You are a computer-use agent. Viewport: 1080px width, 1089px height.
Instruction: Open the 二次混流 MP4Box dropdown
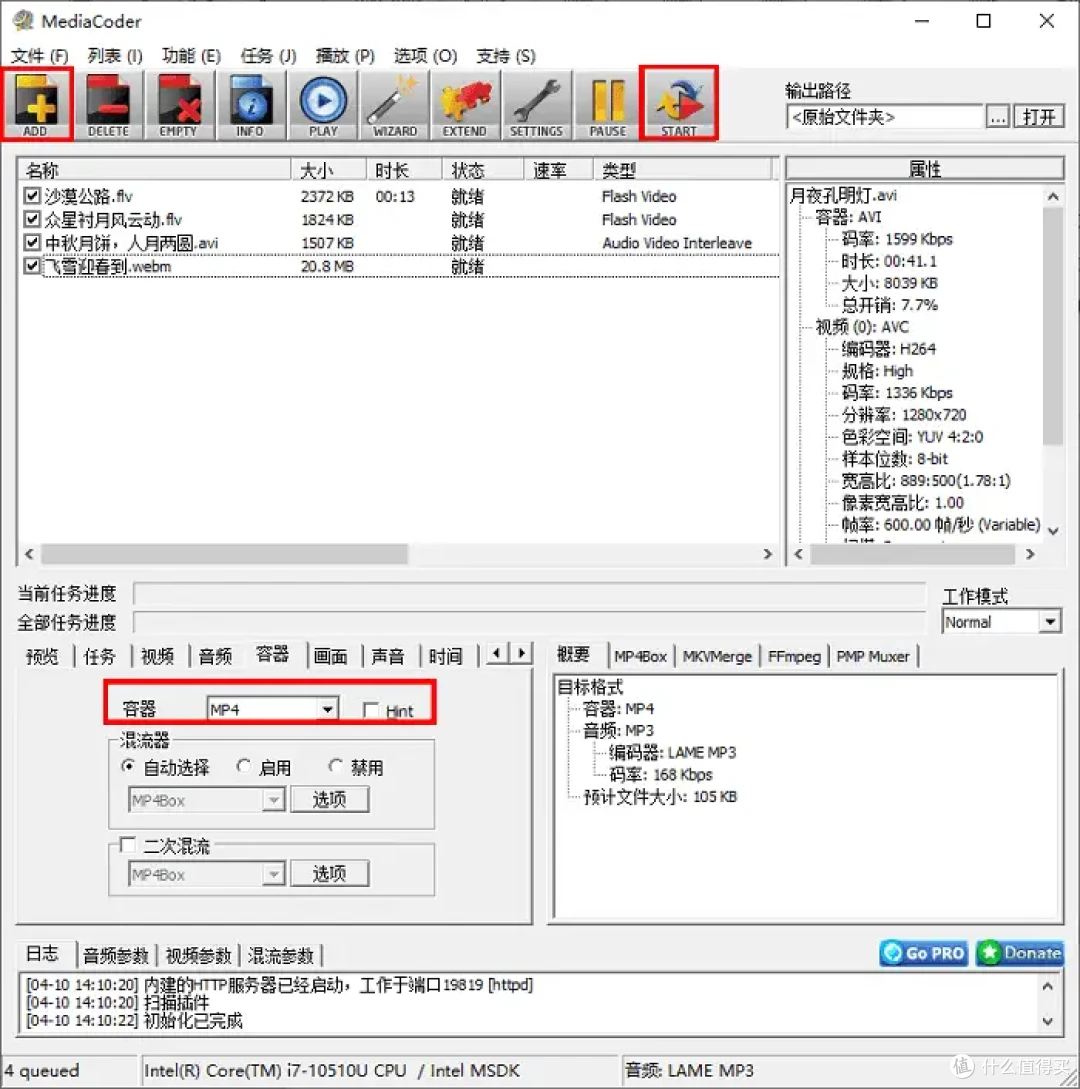(x=206, y=874)
